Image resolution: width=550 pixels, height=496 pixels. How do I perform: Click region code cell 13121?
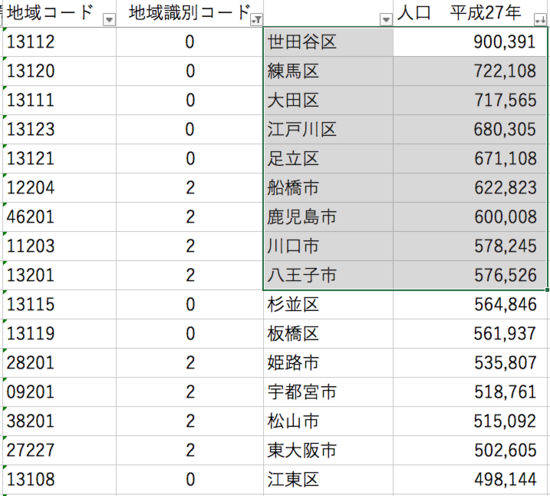[x=59, y=159]
